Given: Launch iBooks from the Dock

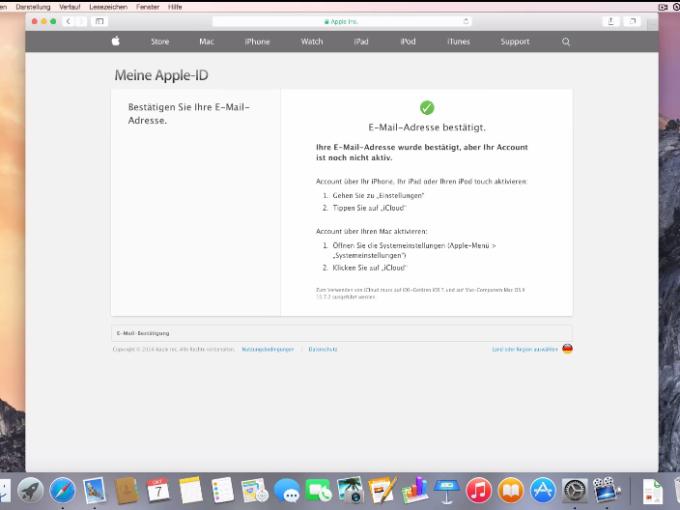Looking at the screenshot, I should click(x=511, y=490).
